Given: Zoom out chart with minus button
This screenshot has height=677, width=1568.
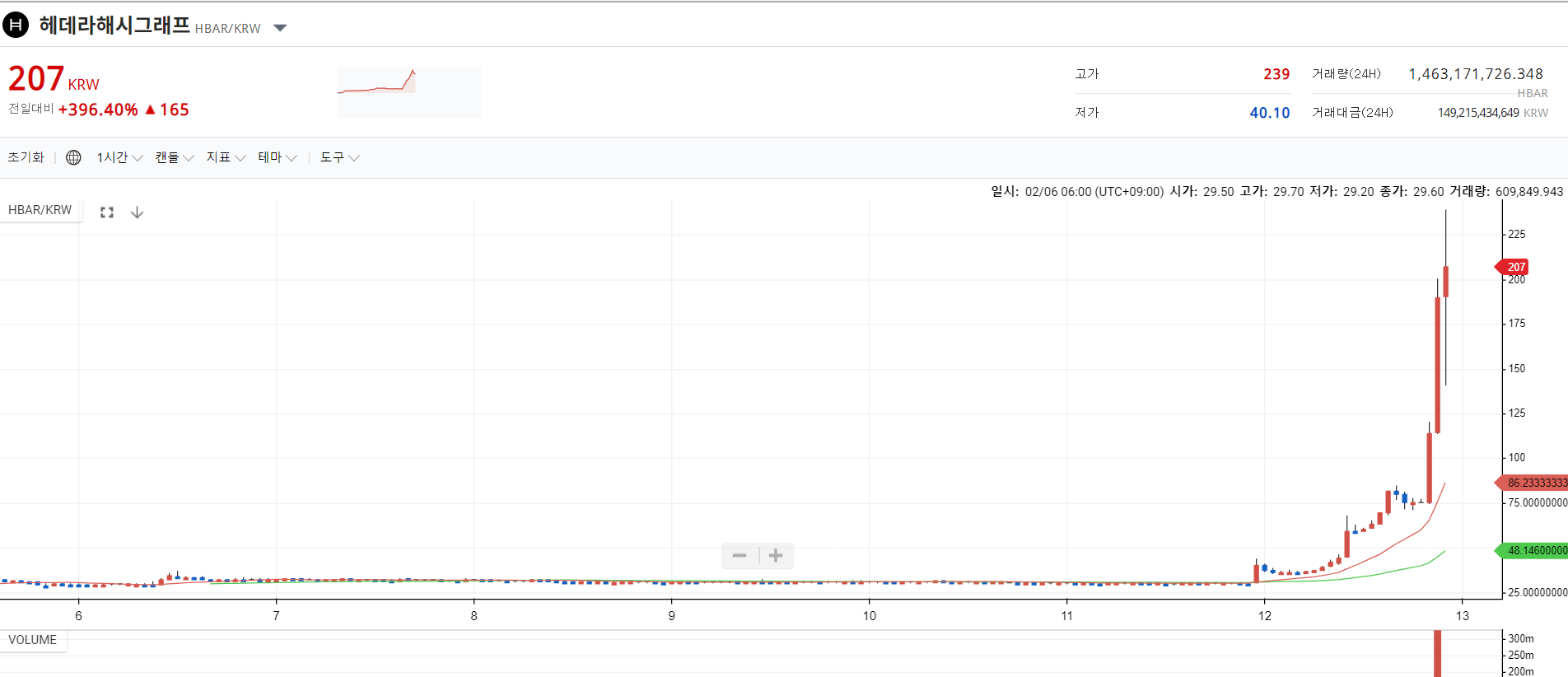Looking at the screenshot, I should coord(740,556).
